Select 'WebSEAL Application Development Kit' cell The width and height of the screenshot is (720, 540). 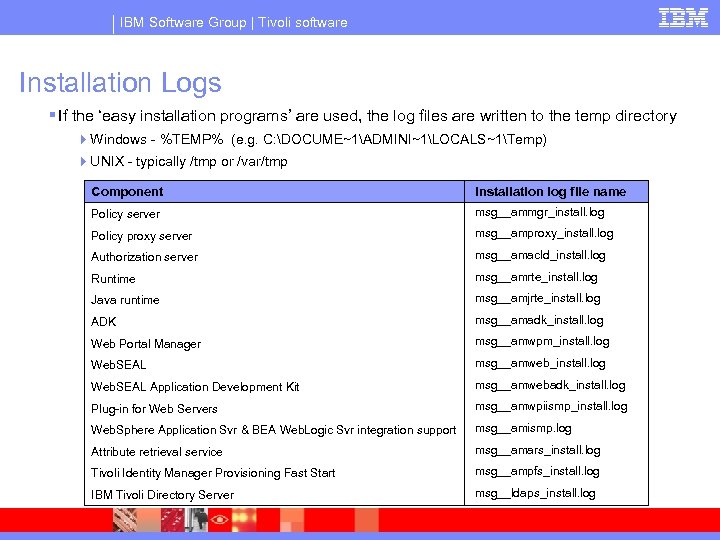click(195, 387)
